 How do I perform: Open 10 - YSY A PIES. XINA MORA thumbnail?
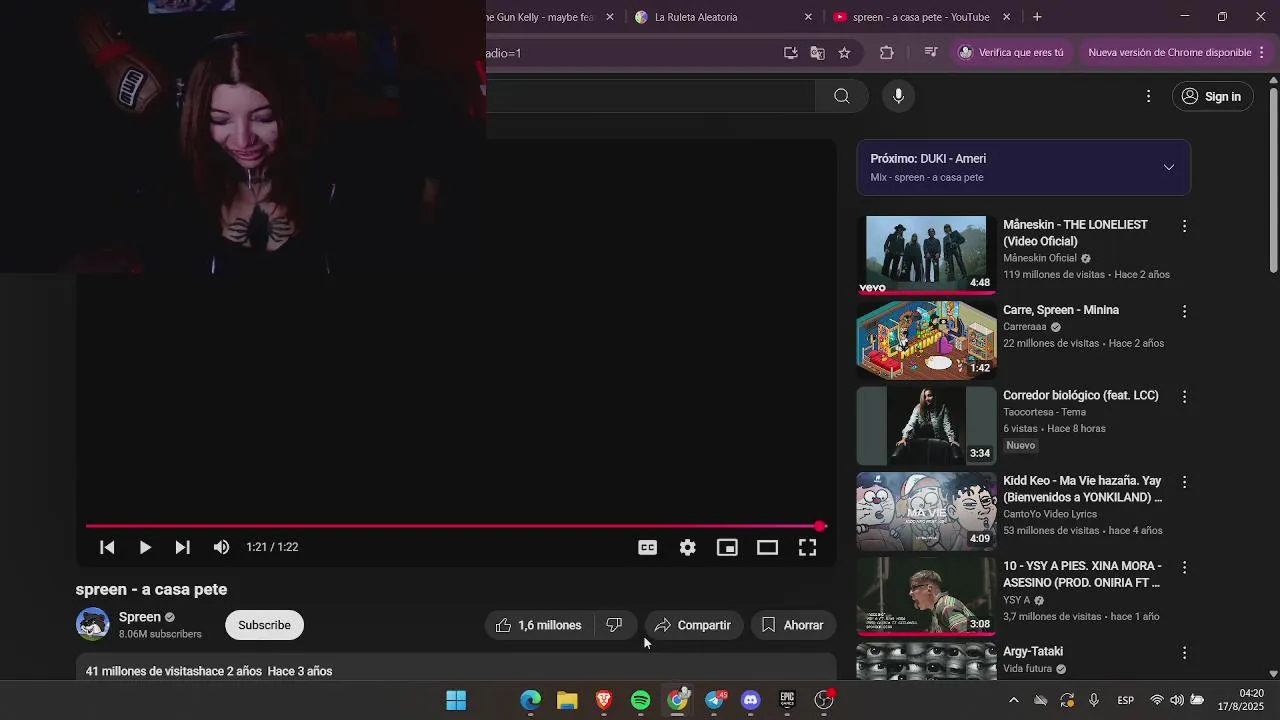[x=926, y=596]
